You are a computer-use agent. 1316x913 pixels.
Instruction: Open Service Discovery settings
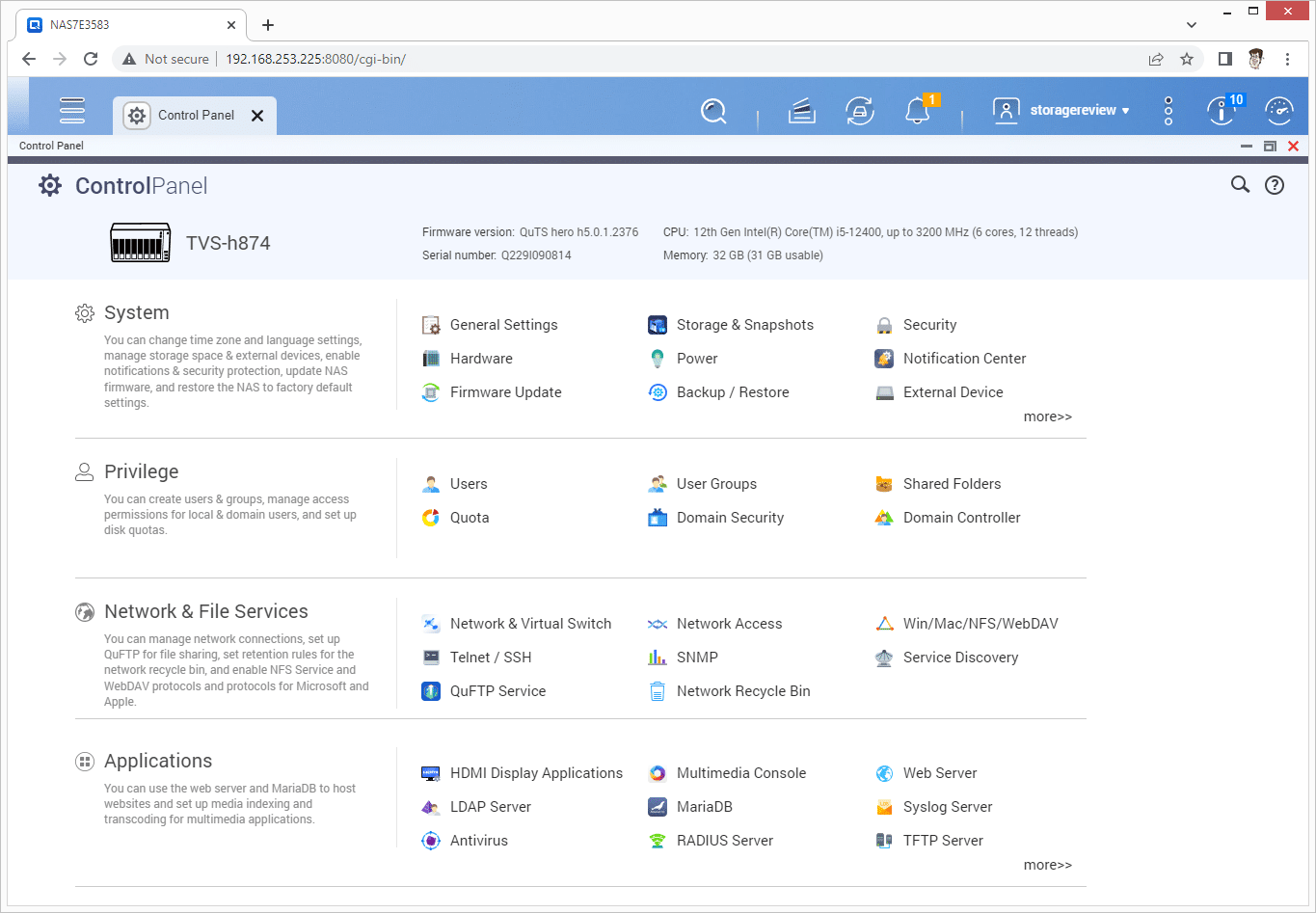click(960, 658)
